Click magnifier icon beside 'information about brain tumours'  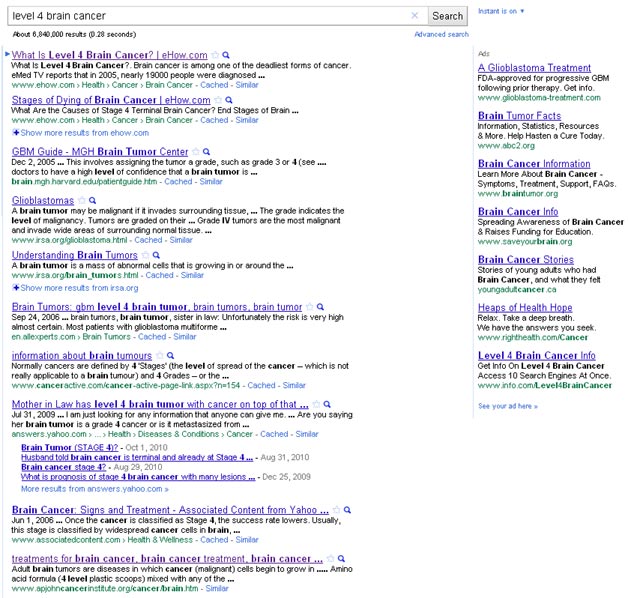coord(171,354)
